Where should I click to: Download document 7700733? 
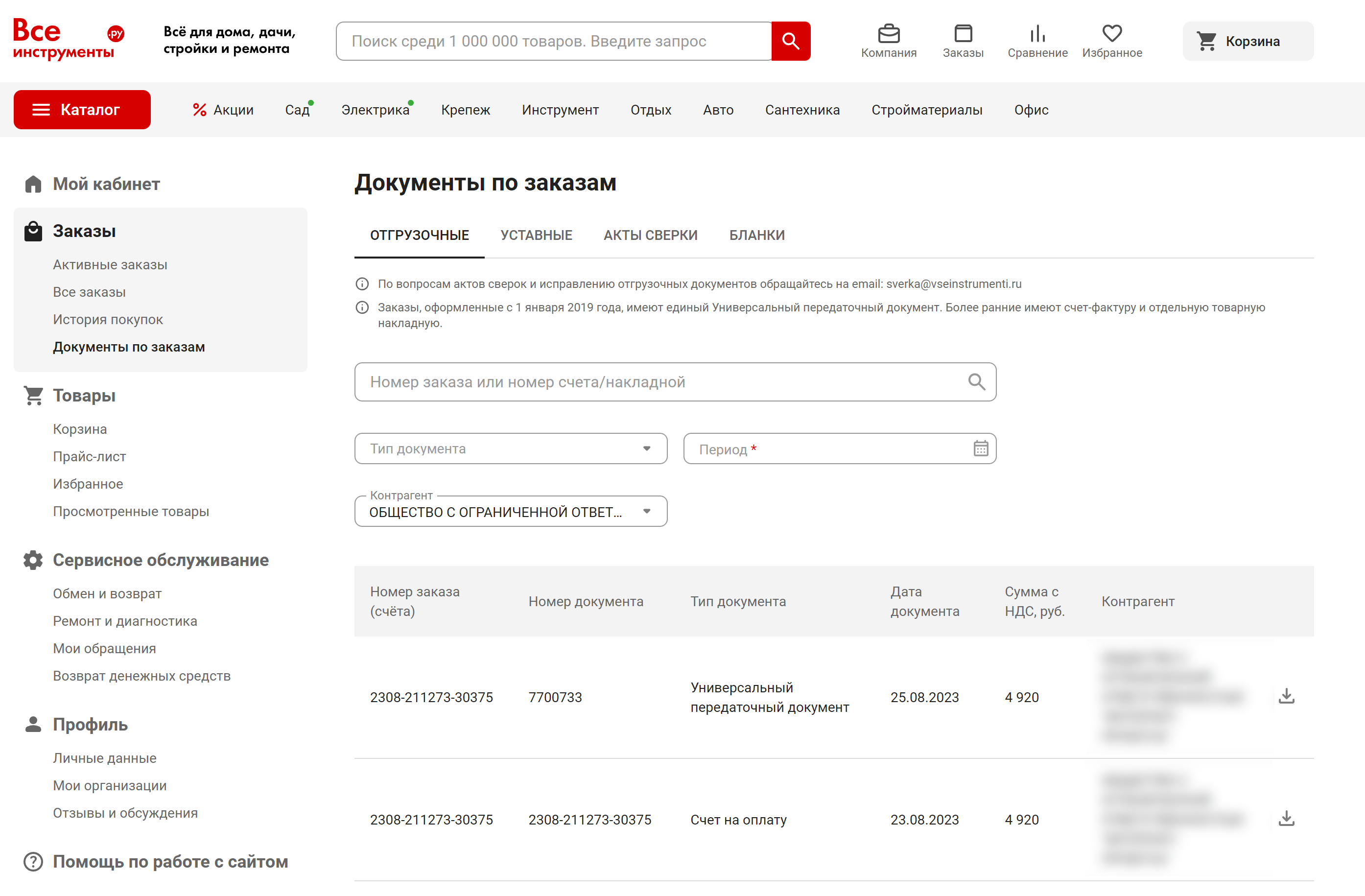coord(1287,696)
